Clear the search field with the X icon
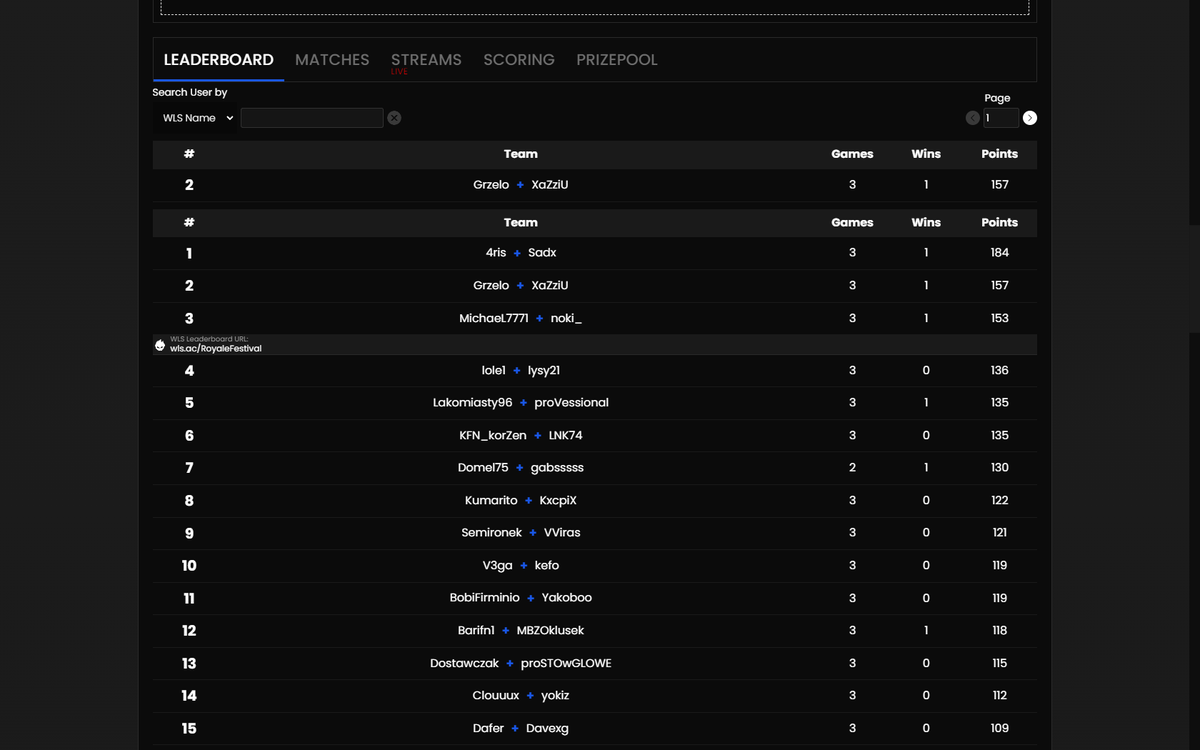This screenshot has height=750, width=1200. [394, 118]
